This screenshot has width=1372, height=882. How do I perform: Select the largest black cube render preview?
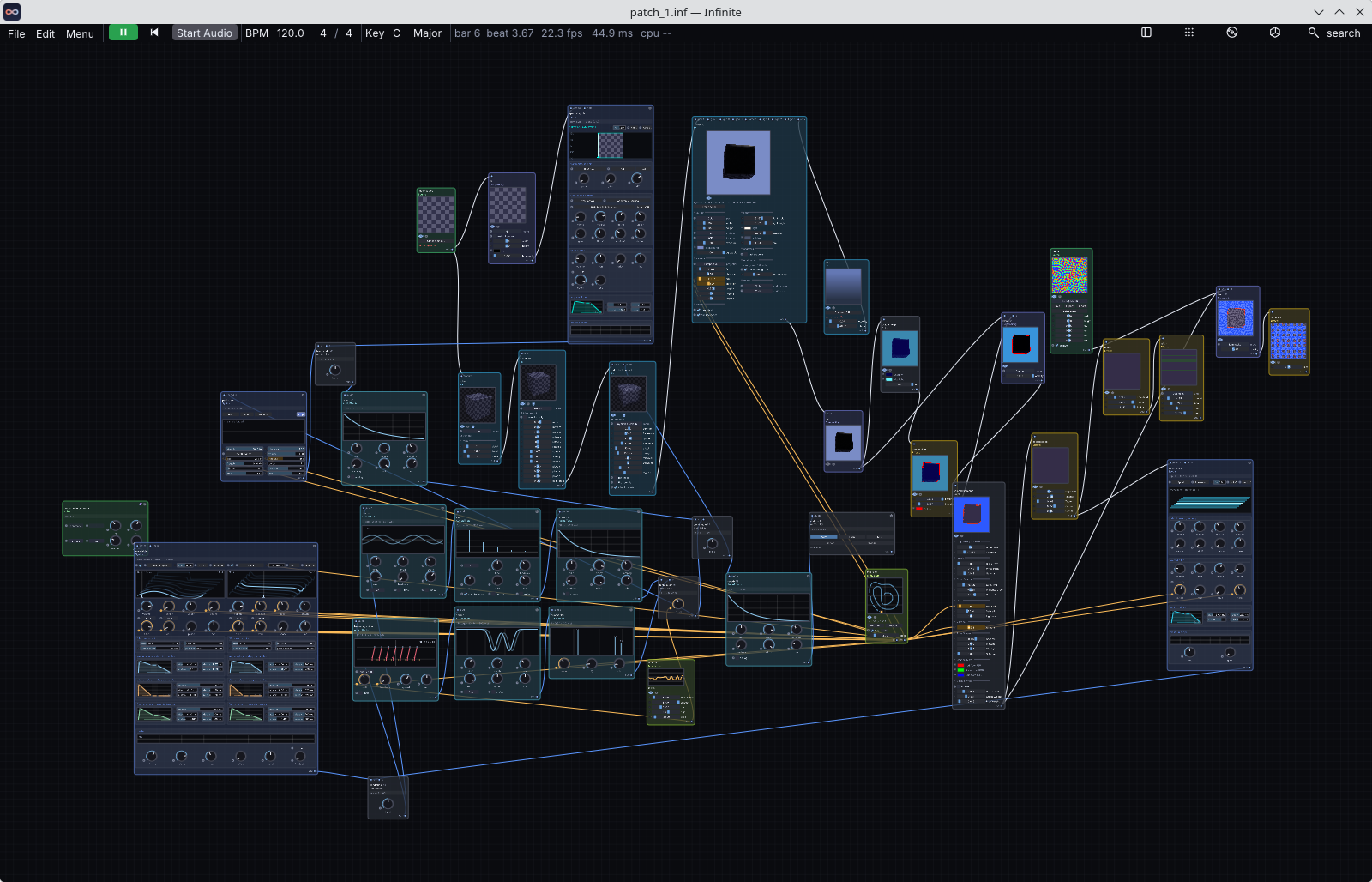738,162
